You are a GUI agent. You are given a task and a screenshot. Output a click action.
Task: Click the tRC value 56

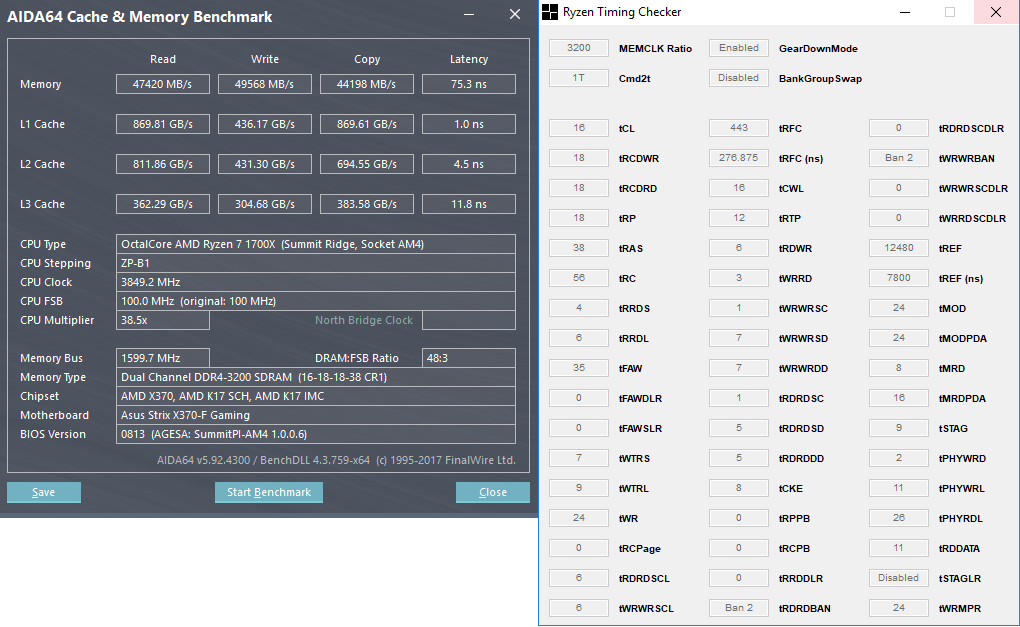[x=579, y=278]
